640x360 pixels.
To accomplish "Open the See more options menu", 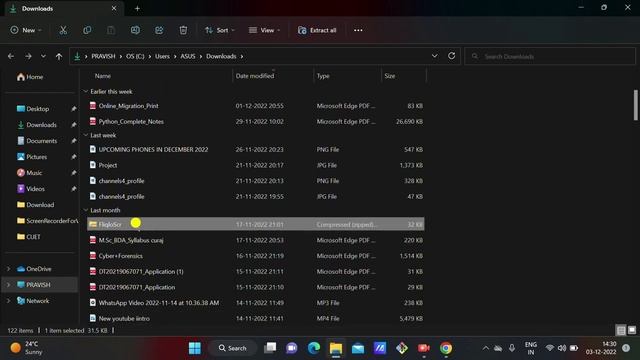I will (x=358, y=30).
